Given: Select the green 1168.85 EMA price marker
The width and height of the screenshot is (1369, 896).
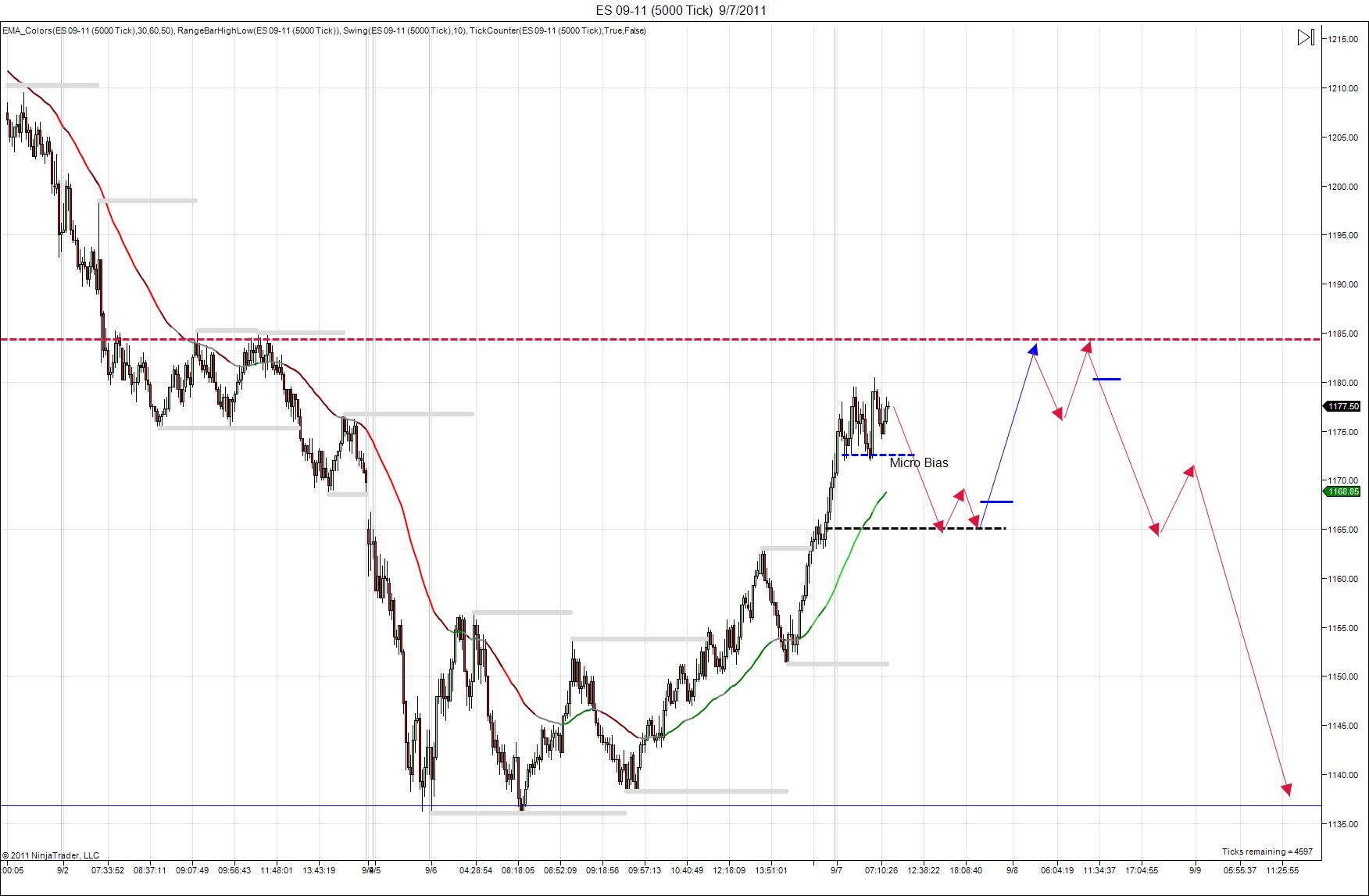Looking at the screenshot, I should 1342,491.
